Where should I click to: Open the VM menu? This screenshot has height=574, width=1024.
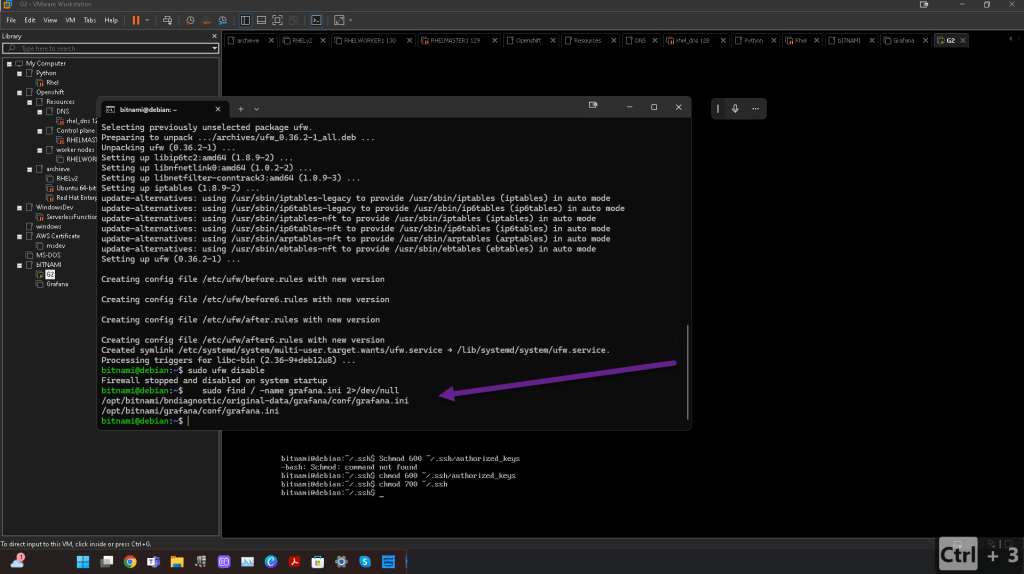coord(70,20)
